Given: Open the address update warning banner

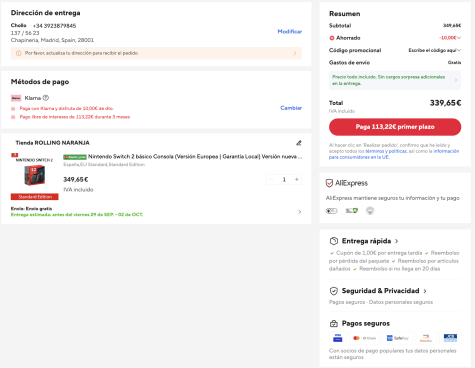Looking at the screenshot, I should tap(156, 53).
